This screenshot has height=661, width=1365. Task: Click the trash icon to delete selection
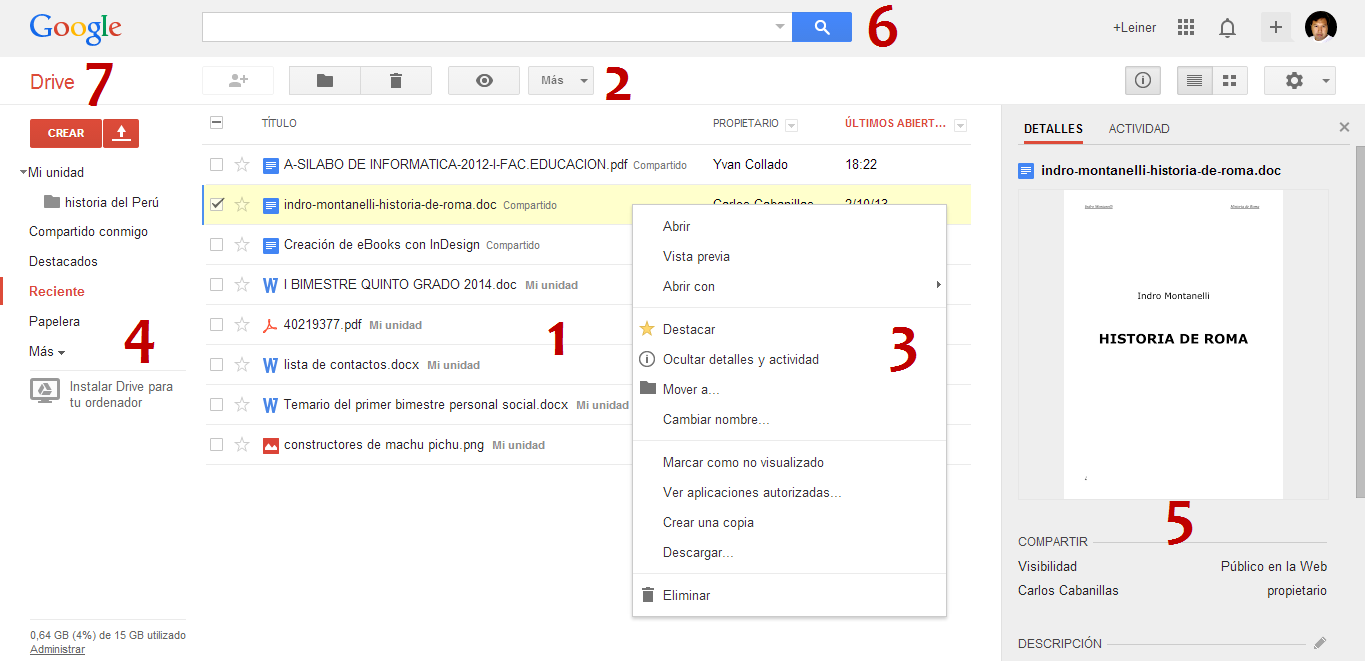(396, 80)
